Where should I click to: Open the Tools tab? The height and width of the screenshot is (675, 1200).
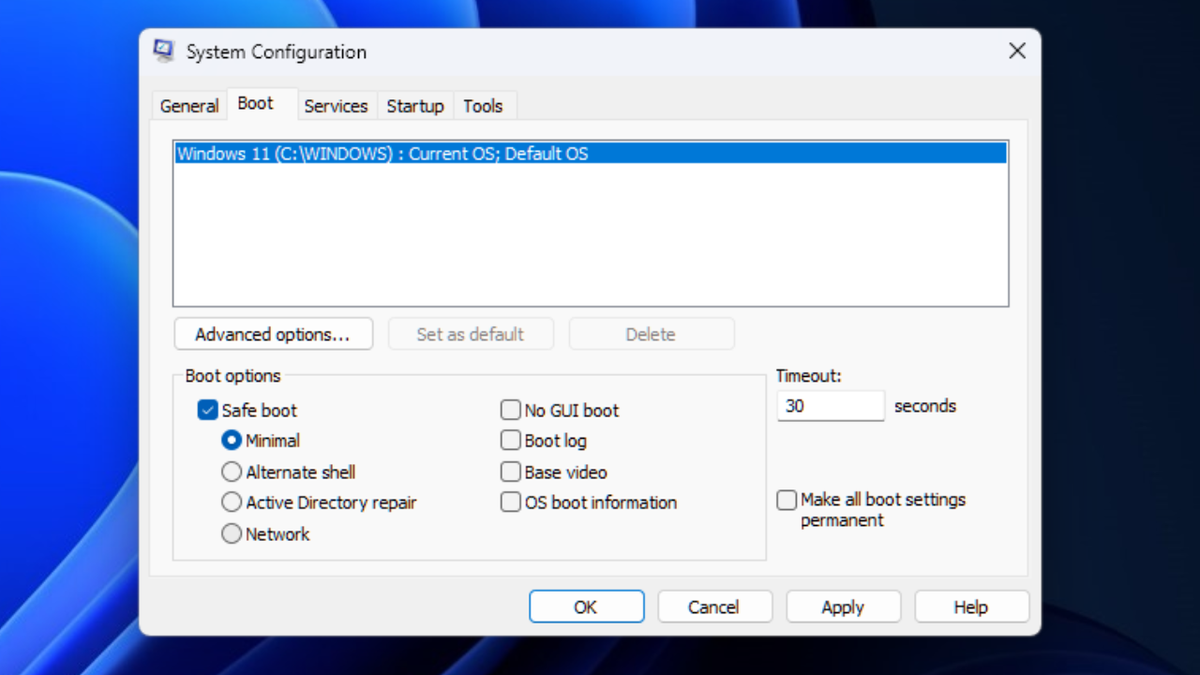pos(483,106)
